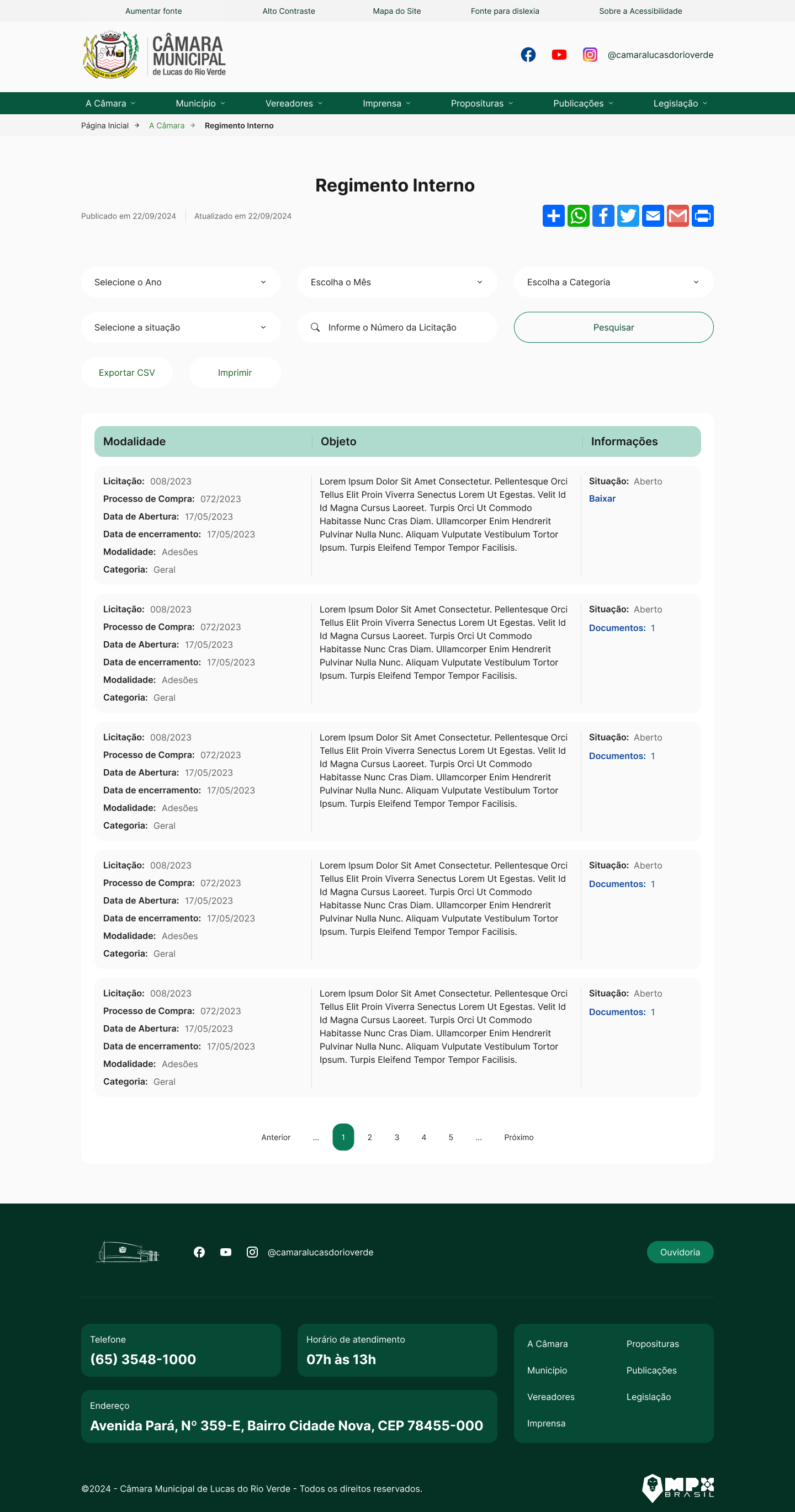Click the blue printer share icon
The image size is (795, 1512).
click(x=703, y=216)
